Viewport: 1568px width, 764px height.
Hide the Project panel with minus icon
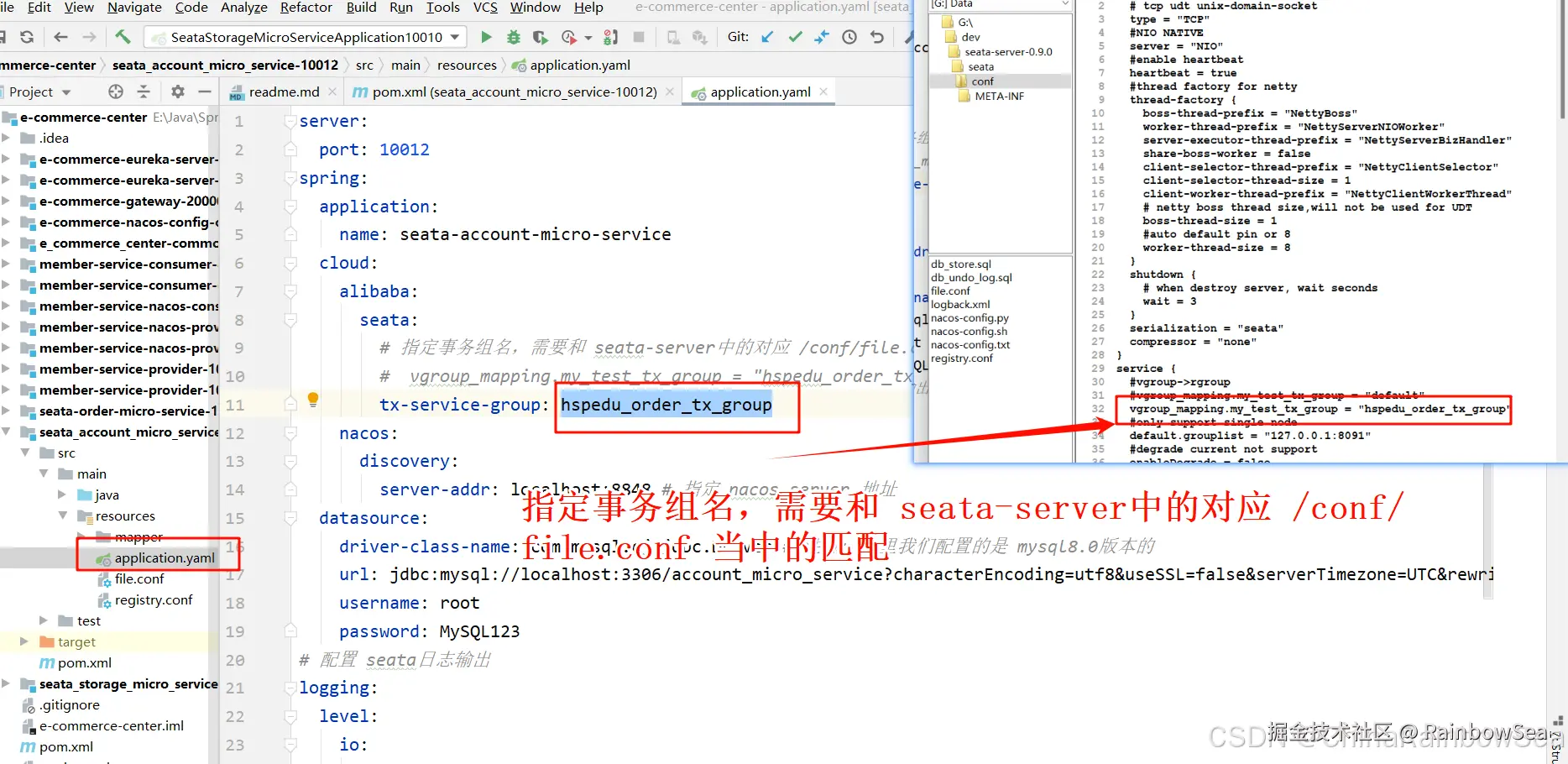coord(204,92)
